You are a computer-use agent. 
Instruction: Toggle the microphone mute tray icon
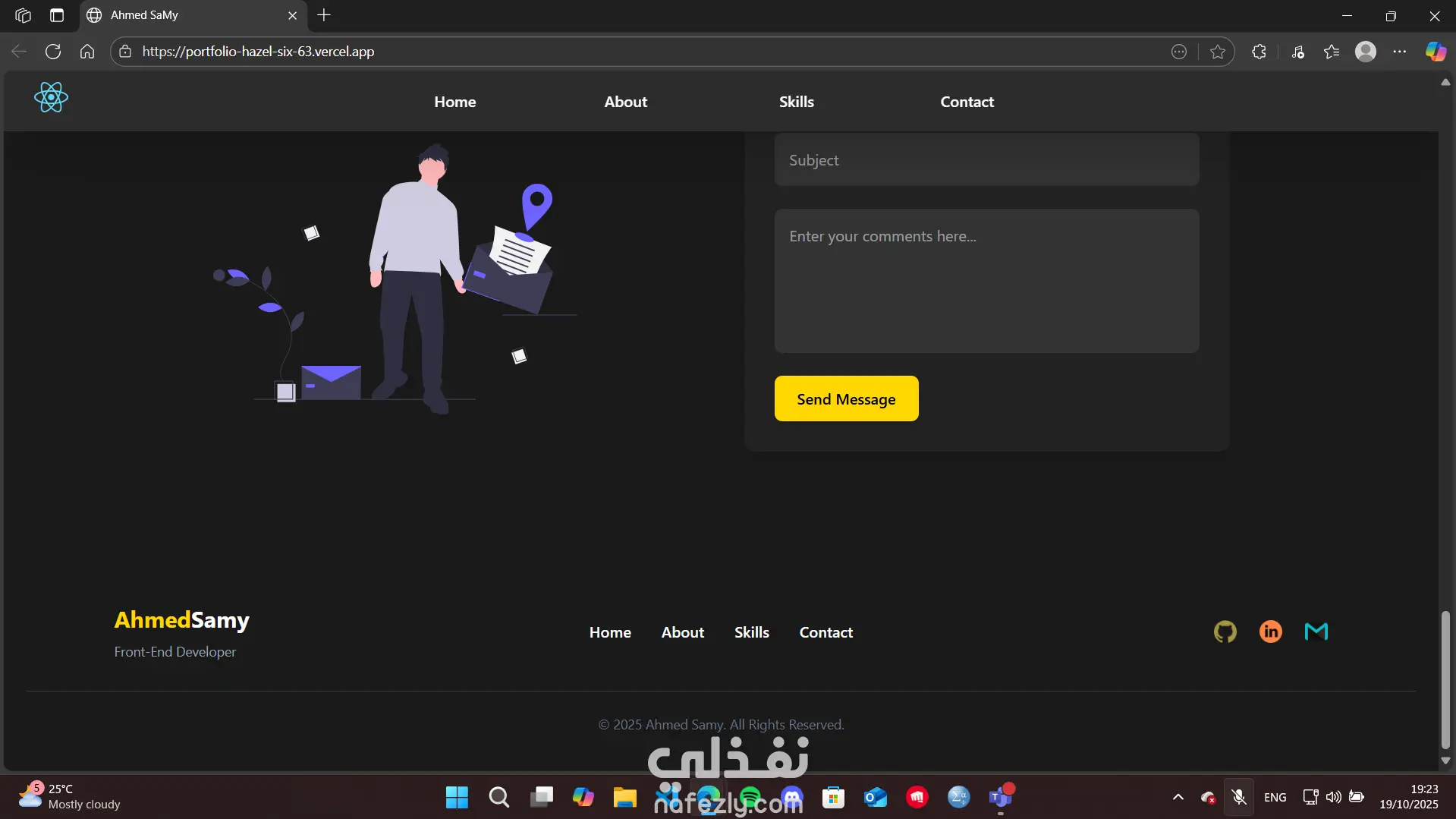(1239, 797)
